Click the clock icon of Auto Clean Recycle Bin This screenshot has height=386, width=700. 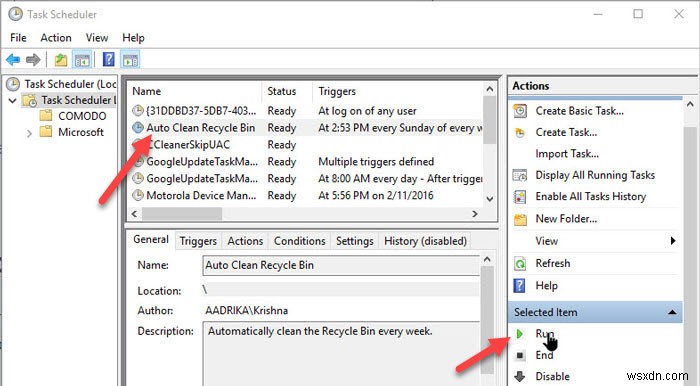click(x=138, y=128)
